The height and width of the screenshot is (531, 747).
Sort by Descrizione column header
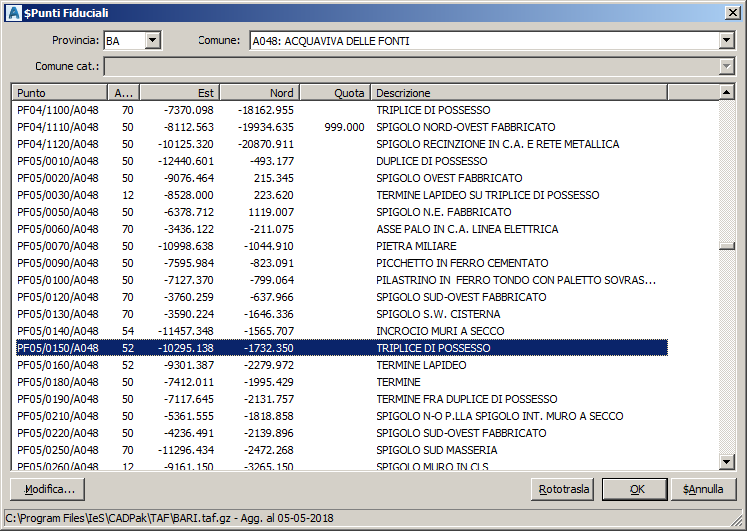[545, 93]
